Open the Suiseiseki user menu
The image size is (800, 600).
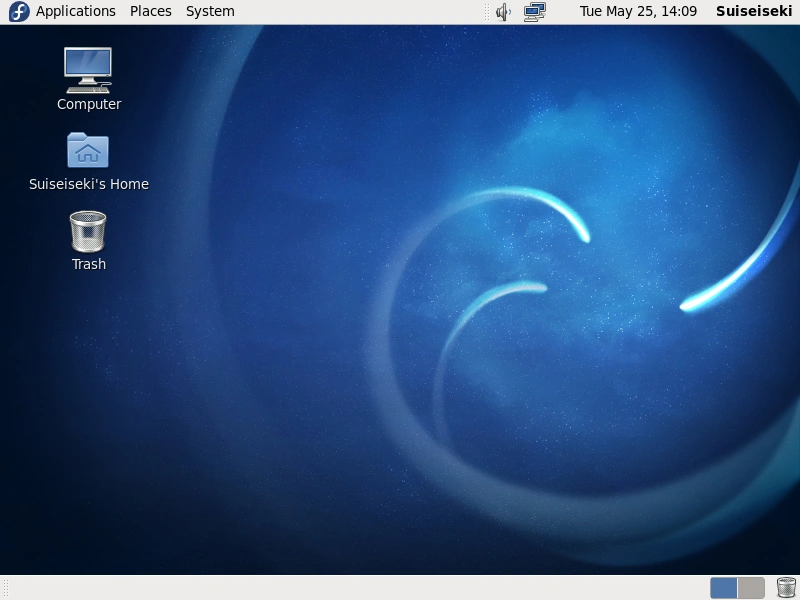(754, 11)
